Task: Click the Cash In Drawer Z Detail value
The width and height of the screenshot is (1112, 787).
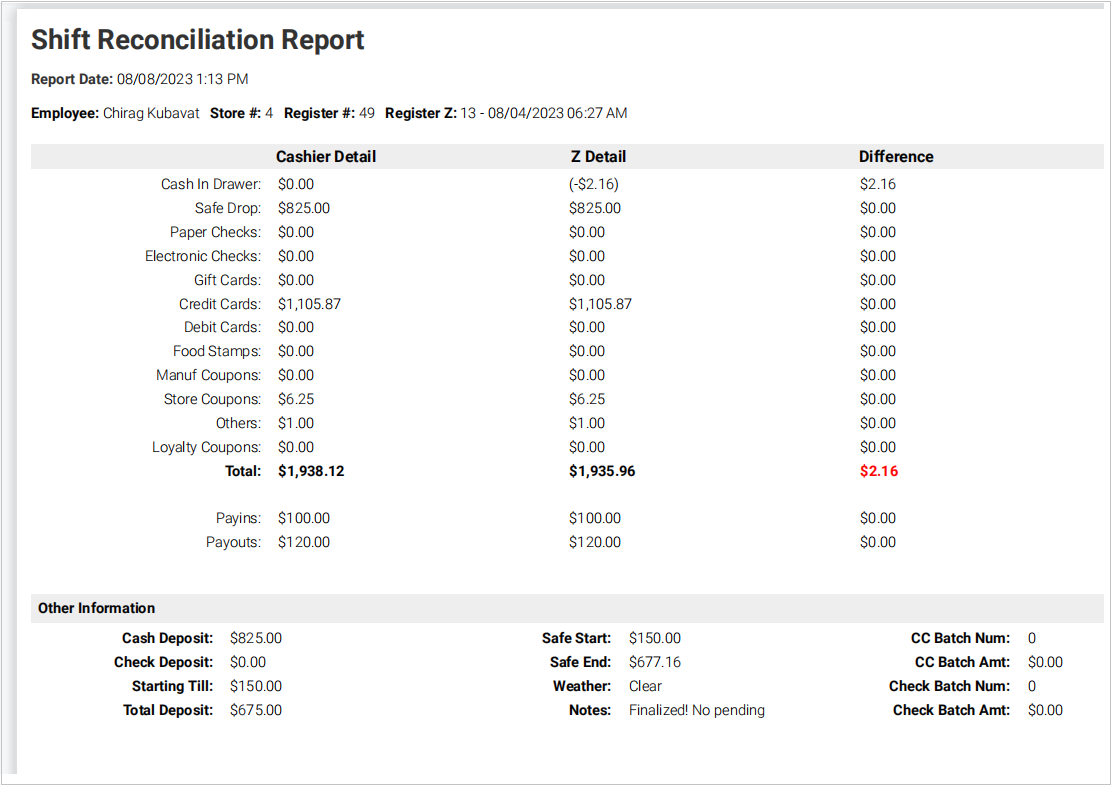Action: [596, 184]
